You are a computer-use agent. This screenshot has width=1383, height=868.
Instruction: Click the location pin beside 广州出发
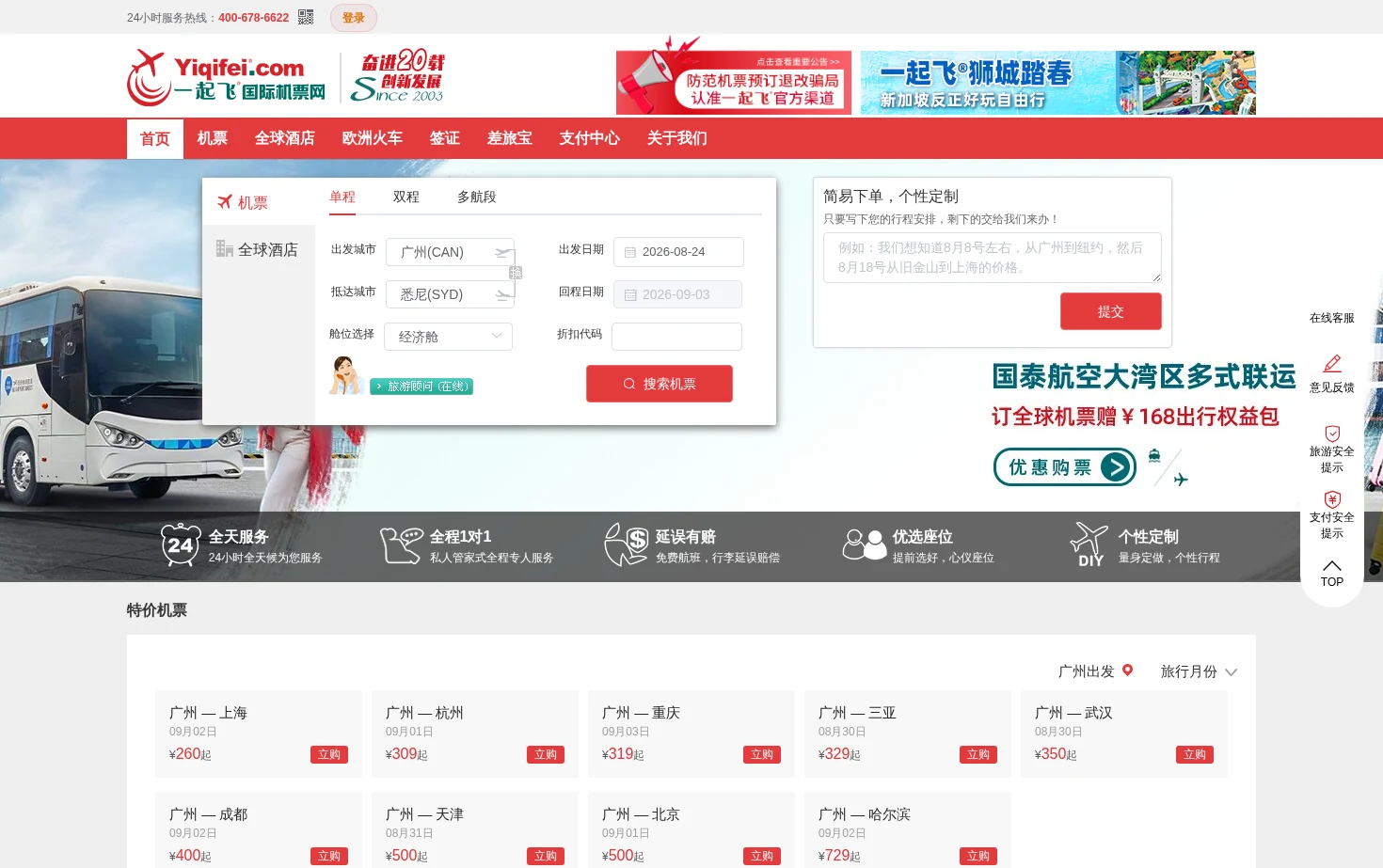[x=1127, y=671]
